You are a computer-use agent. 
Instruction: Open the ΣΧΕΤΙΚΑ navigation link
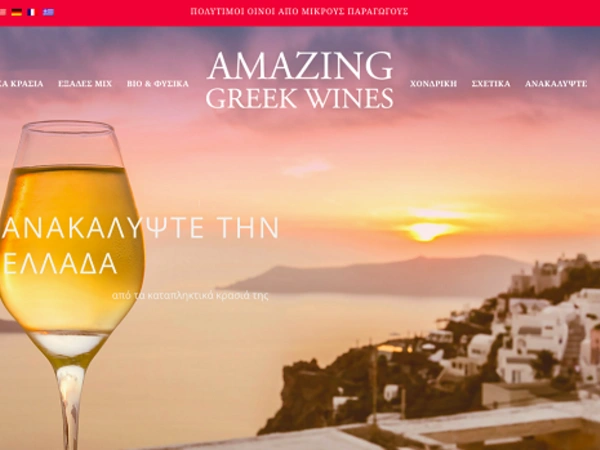click(491, 83)
